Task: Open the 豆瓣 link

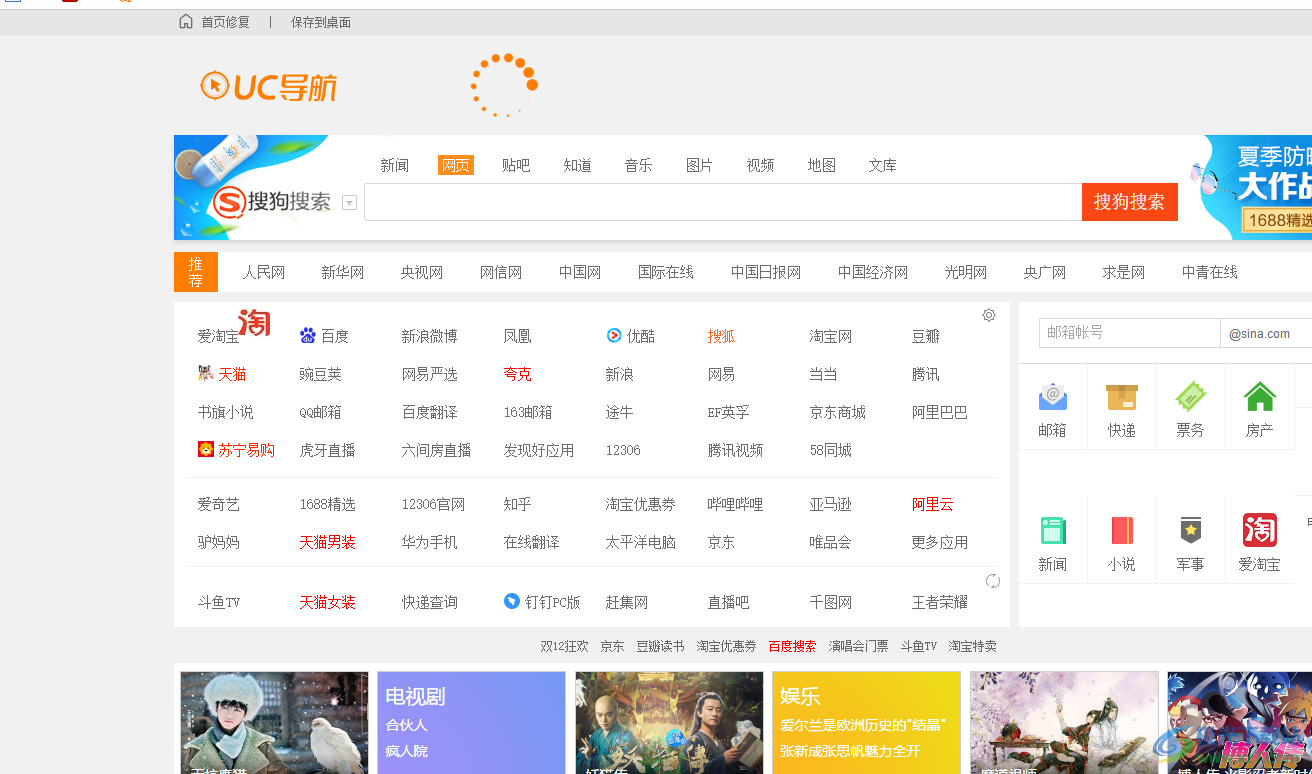Action: [x=926, y=336]
